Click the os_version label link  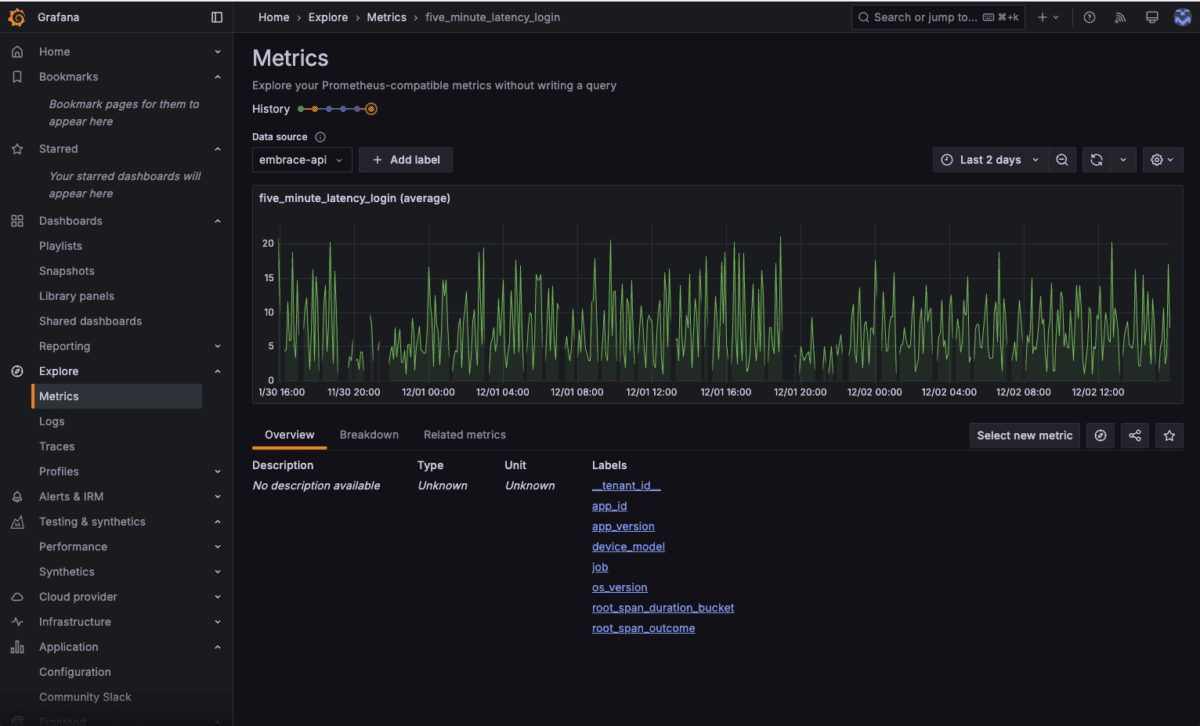[620, 588]
